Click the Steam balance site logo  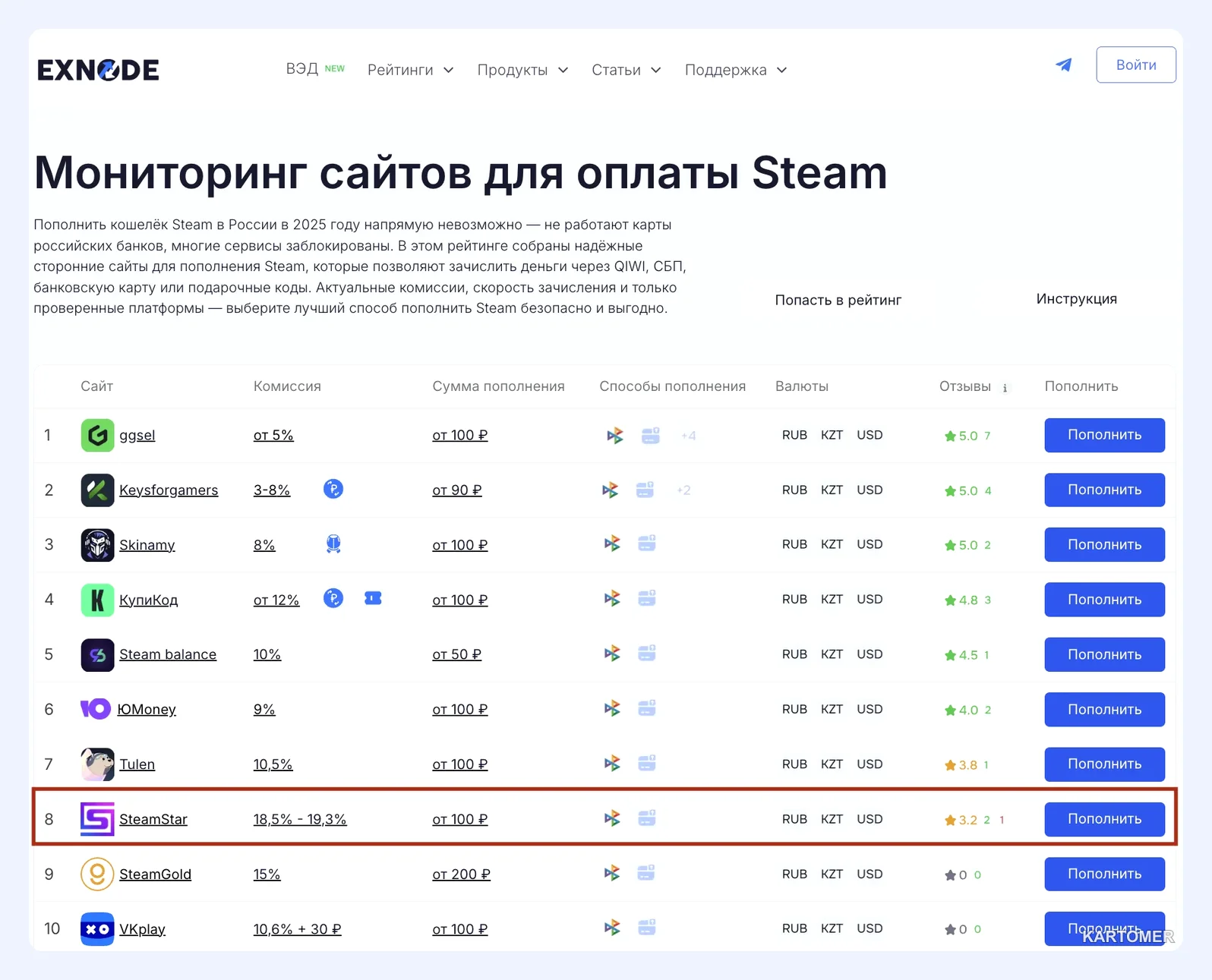(x=97, y=654)
